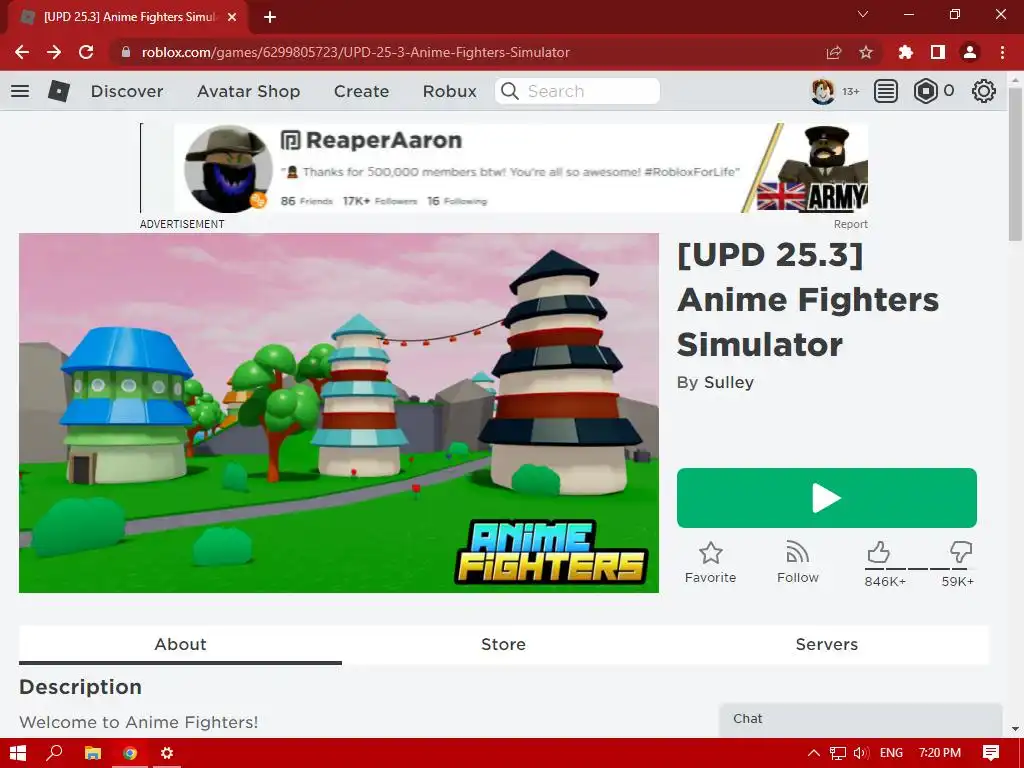Image resolution: width=1024 pixels, height=768 pixels.
Task: Start the game with green Play button
Action: (x=827, y=498)
